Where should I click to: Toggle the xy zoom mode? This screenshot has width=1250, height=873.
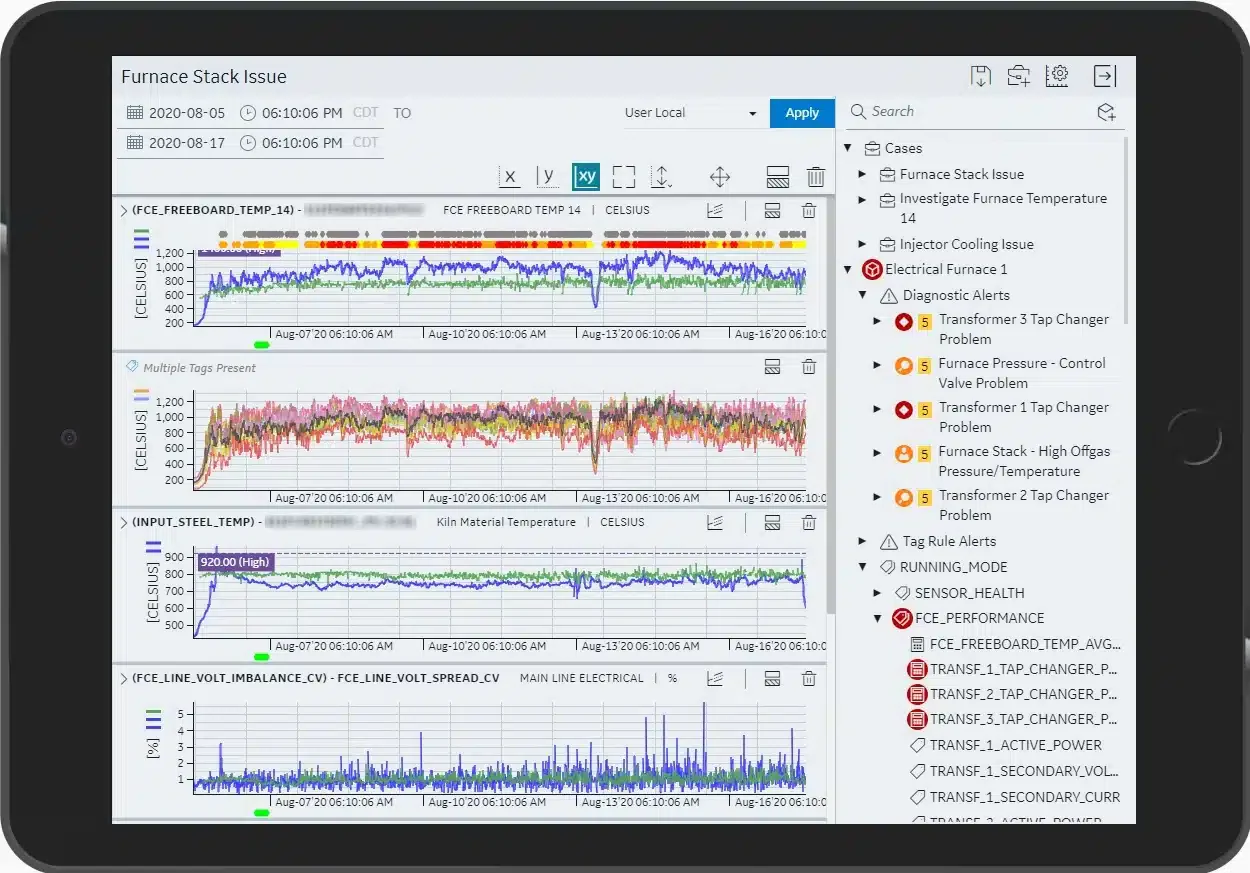(x=586, y=177)
